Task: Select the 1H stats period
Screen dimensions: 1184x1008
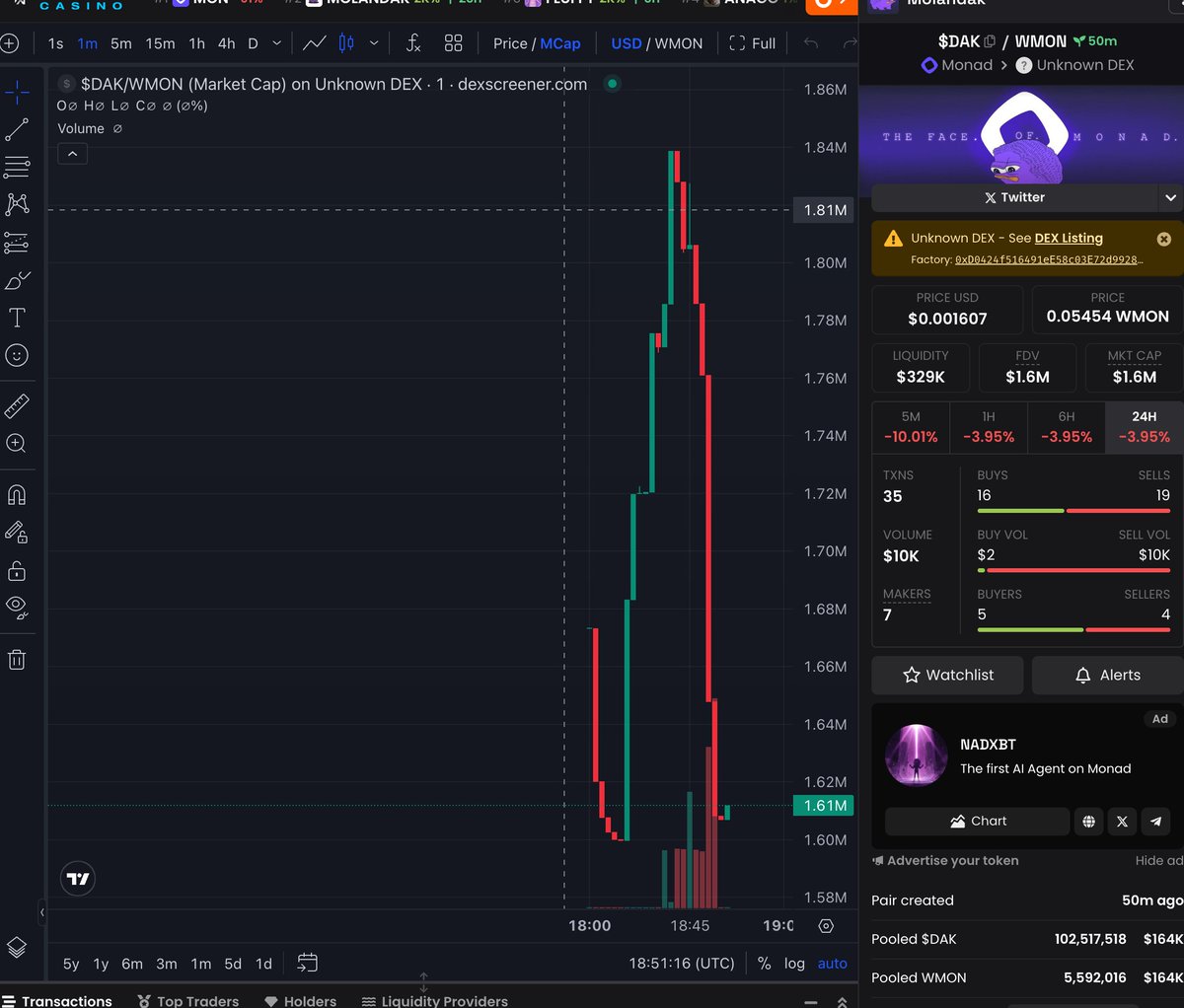Action: pyautogui.click(x=989, y=427)
